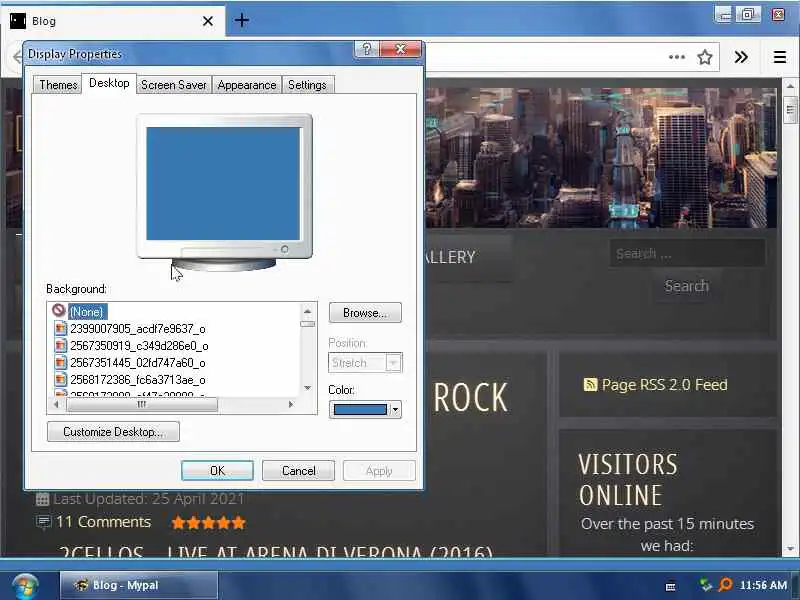This screenshot has height=600, width=800.
Task: Switch to the Screen Saver tab
Action: click(173, 85)
